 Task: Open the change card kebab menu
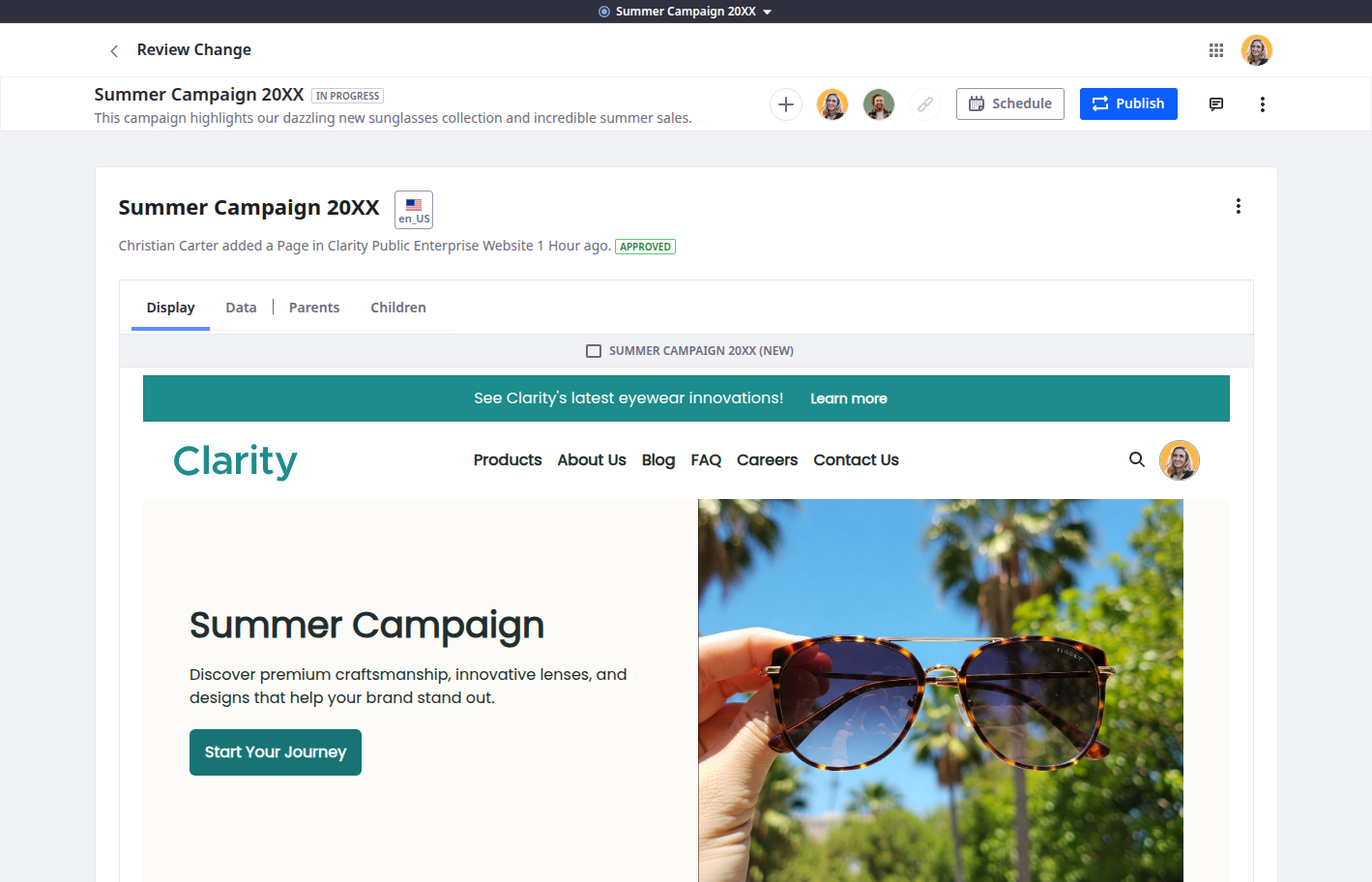pos(1238,206)
